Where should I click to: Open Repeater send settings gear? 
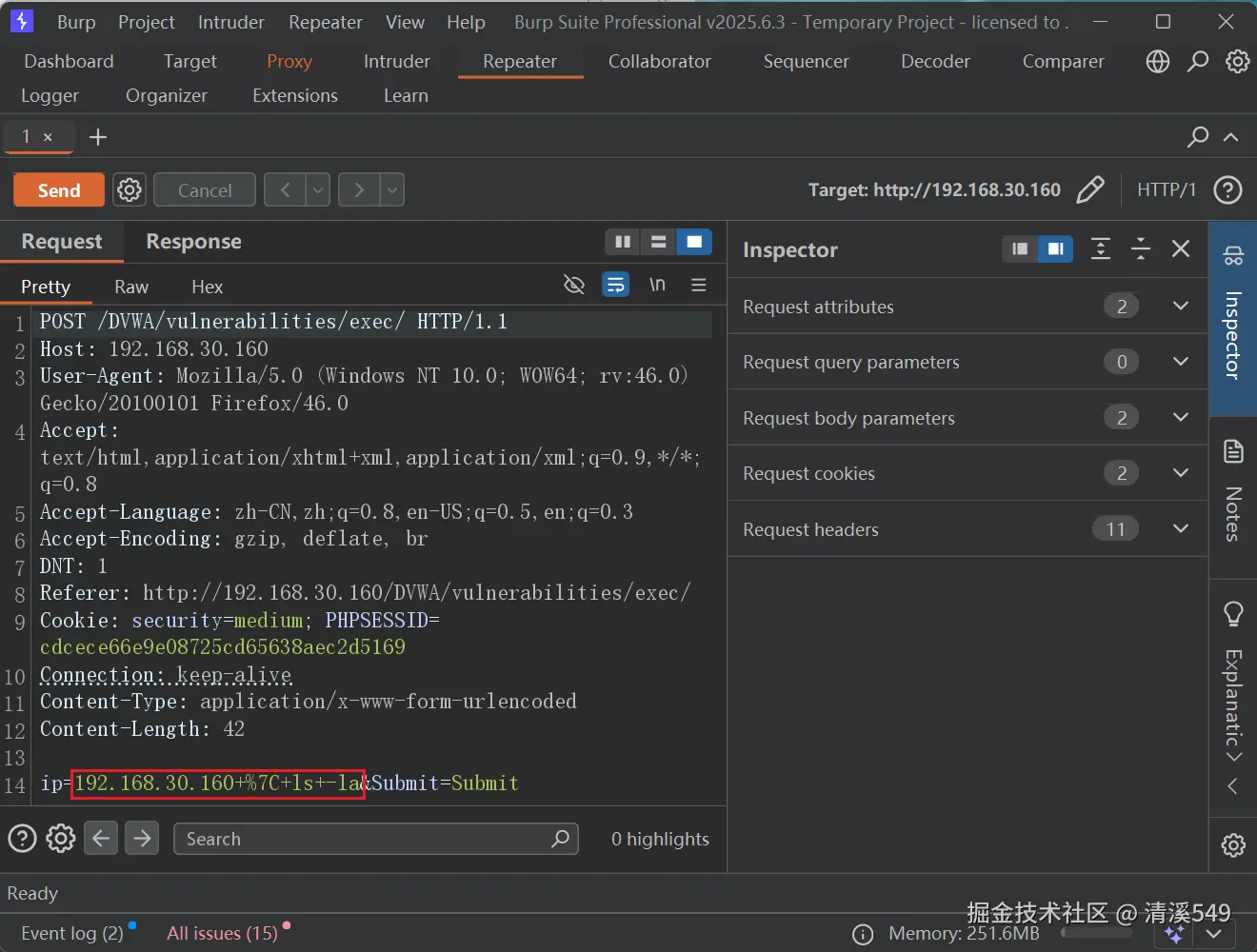130,189
